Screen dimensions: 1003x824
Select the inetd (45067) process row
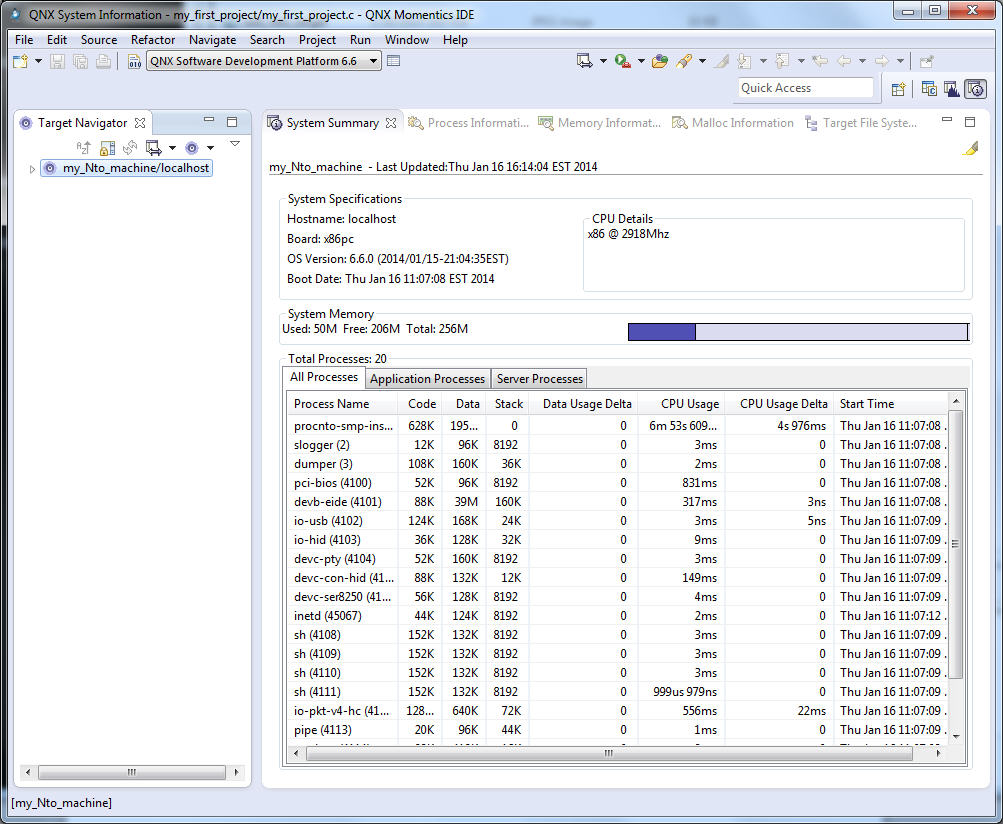click(x=618, y=616)
